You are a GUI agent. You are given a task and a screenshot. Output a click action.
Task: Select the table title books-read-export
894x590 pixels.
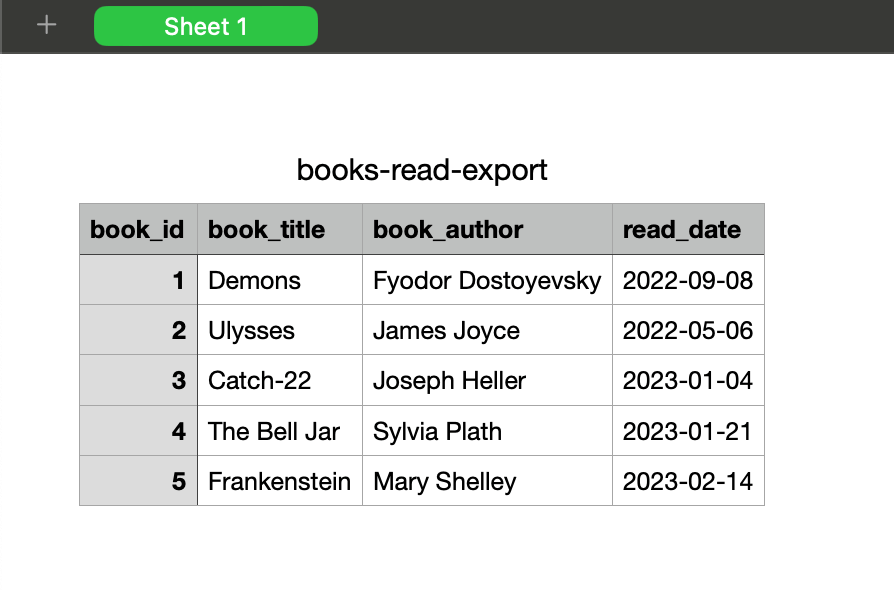point(422,170)
